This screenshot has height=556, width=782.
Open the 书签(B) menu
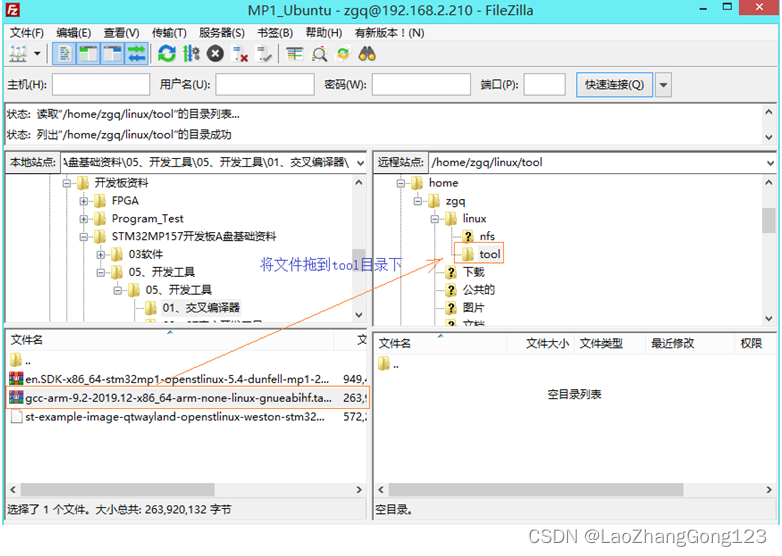pos(275,33)
